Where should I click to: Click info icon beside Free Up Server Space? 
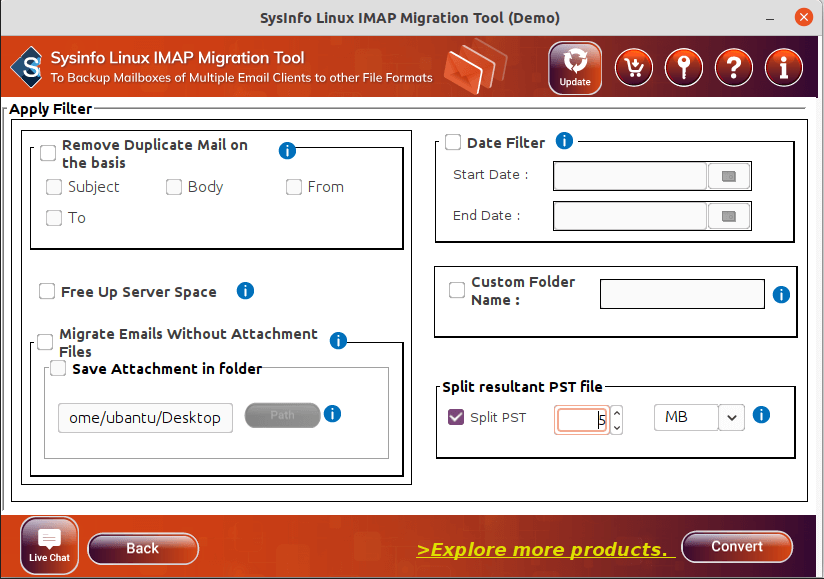click(245, 291)
